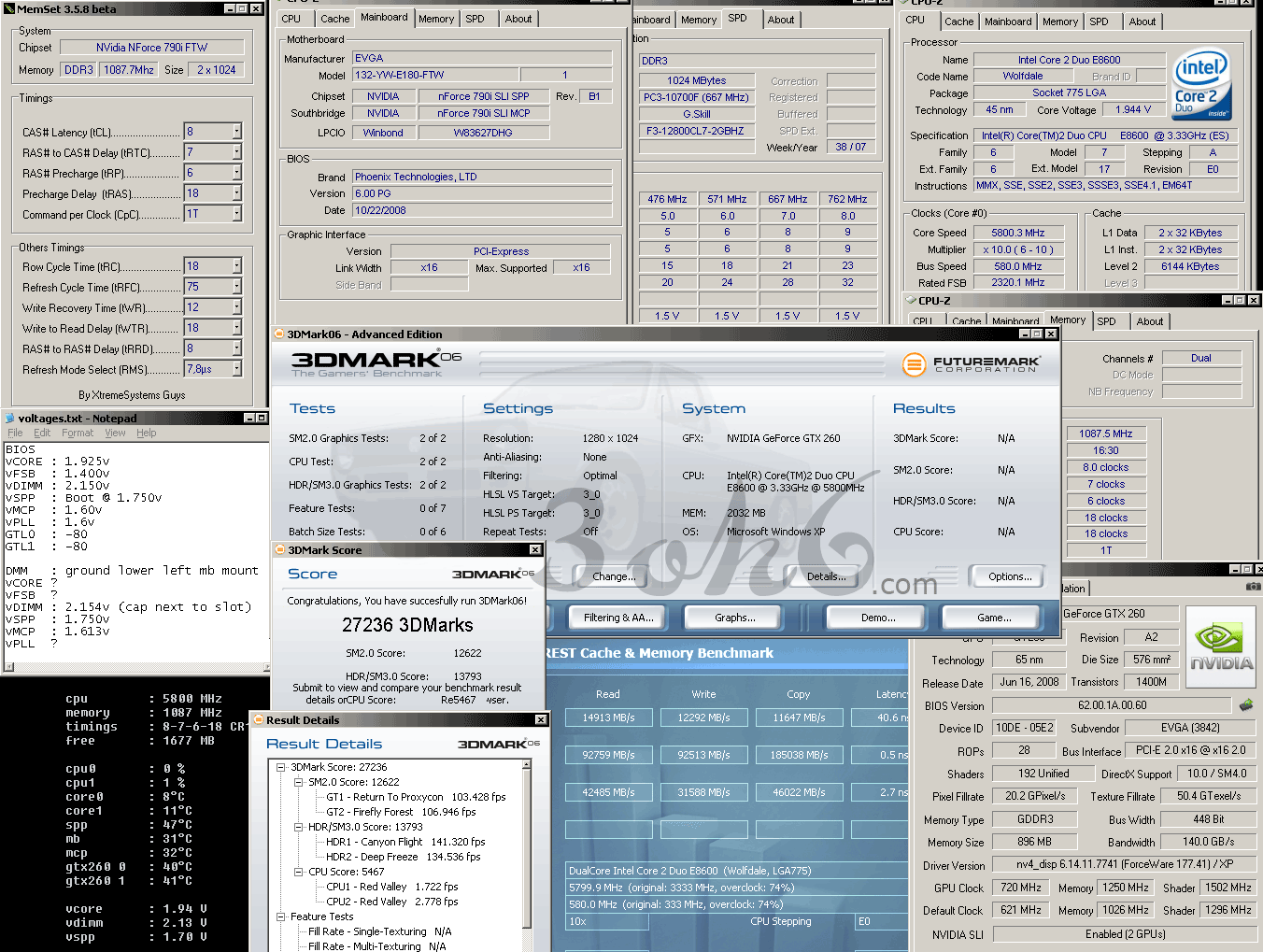The height and width of the screenshot is (952, 1263).
Task: Open the CAS# Latency (tCL) dropdown
Action: click(x=236, y=132)
